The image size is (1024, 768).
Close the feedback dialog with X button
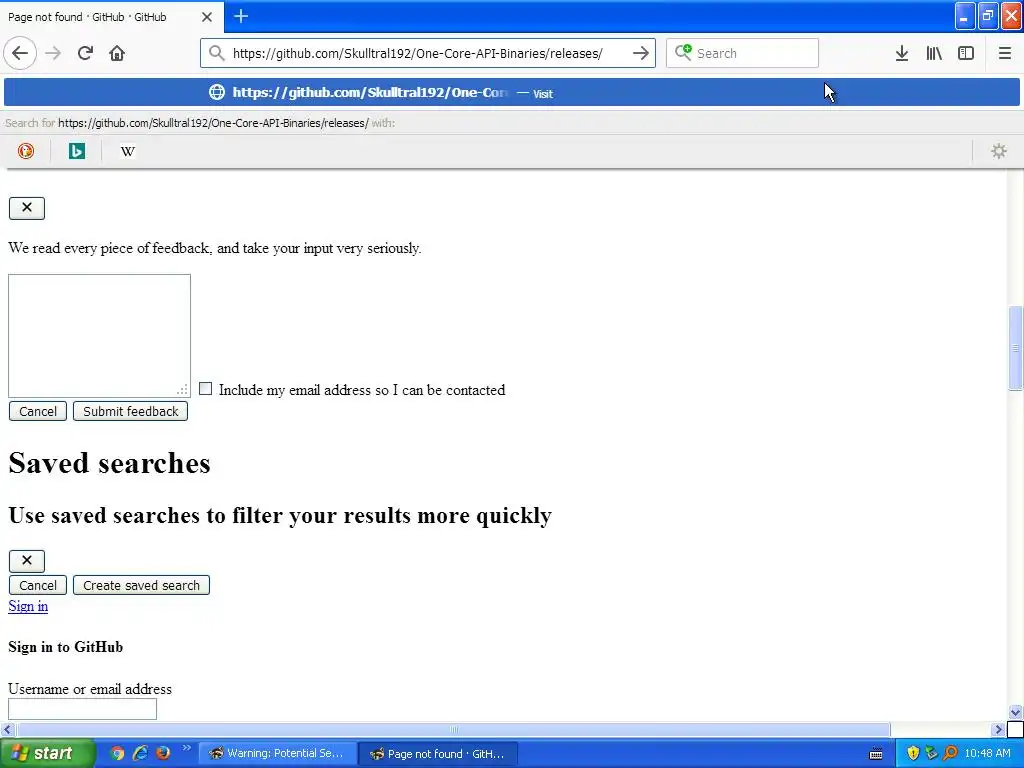click(27, 208)
